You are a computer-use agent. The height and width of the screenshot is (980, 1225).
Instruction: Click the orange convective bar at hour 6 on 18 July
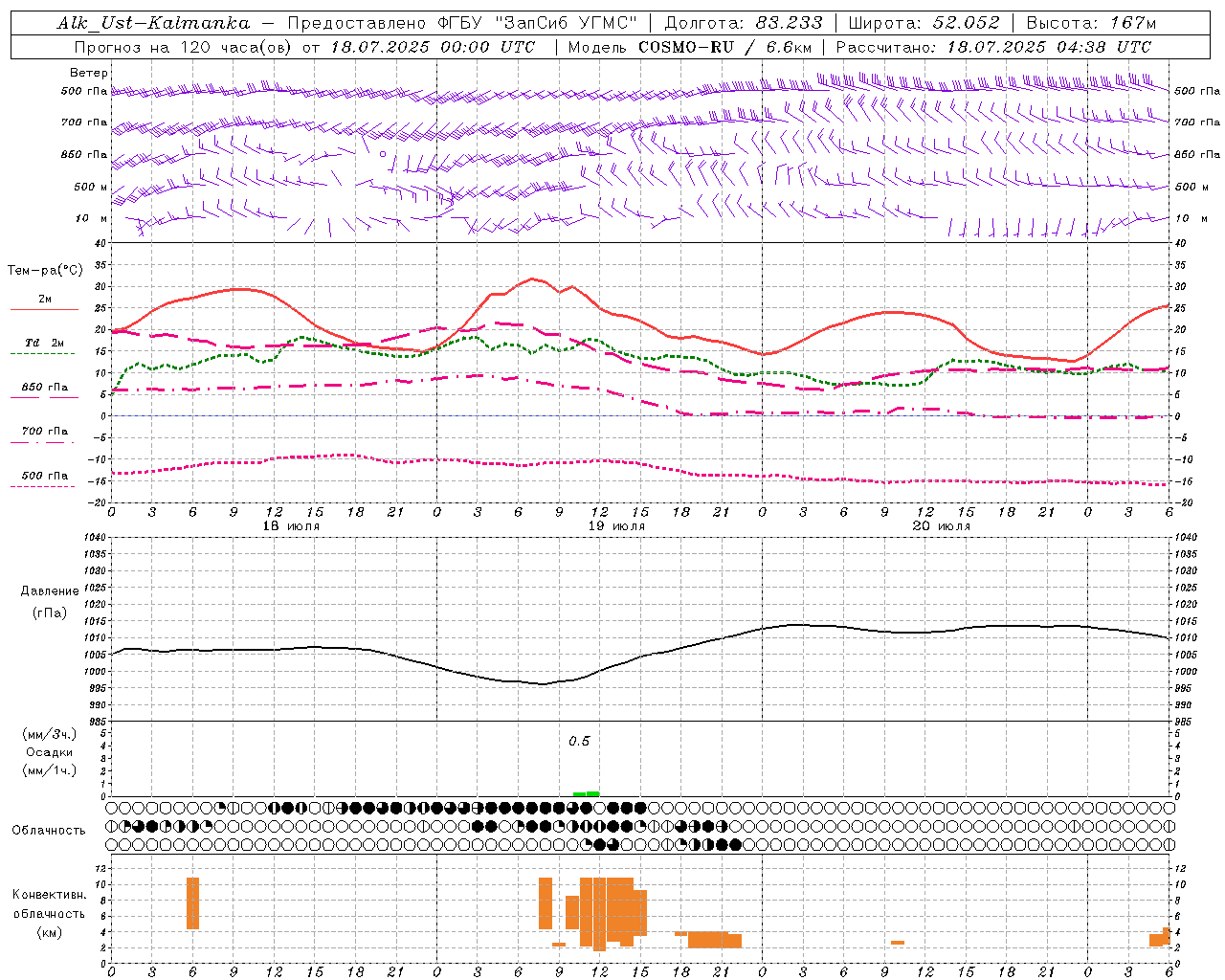[x=192, y=902]
